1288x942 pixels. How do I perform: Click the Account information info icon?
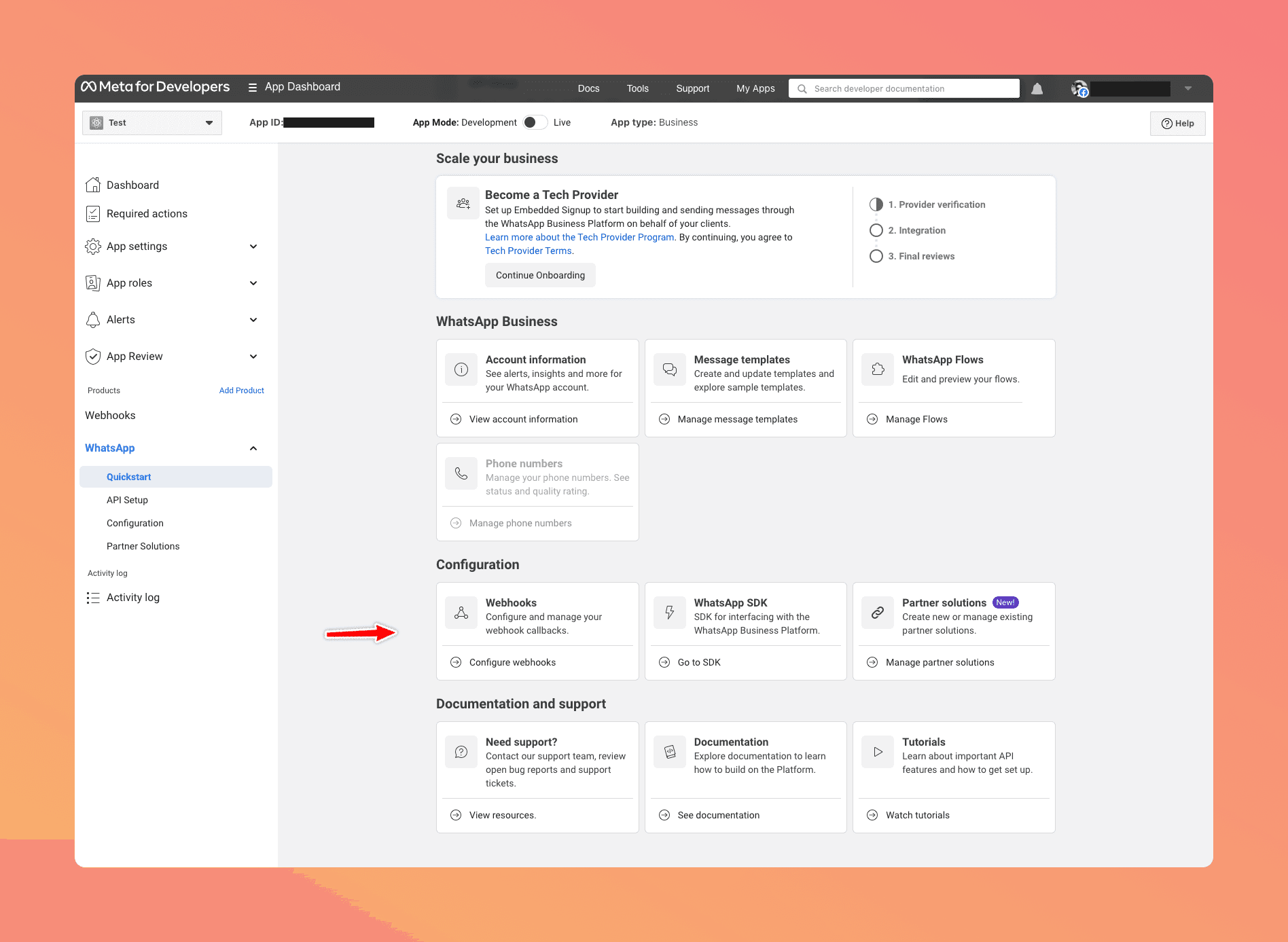tap(461, 369)
